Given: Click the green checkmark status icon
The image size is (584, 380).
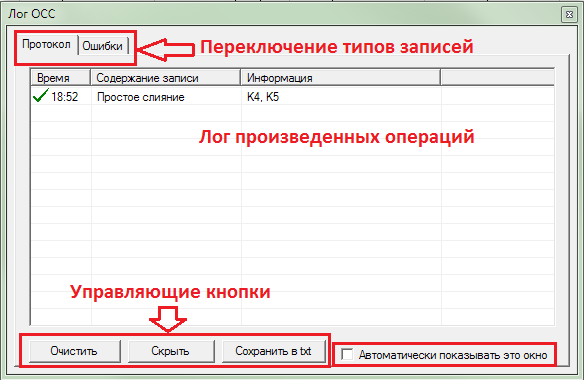Looking at the screenshot, I should tap(41, 95).
